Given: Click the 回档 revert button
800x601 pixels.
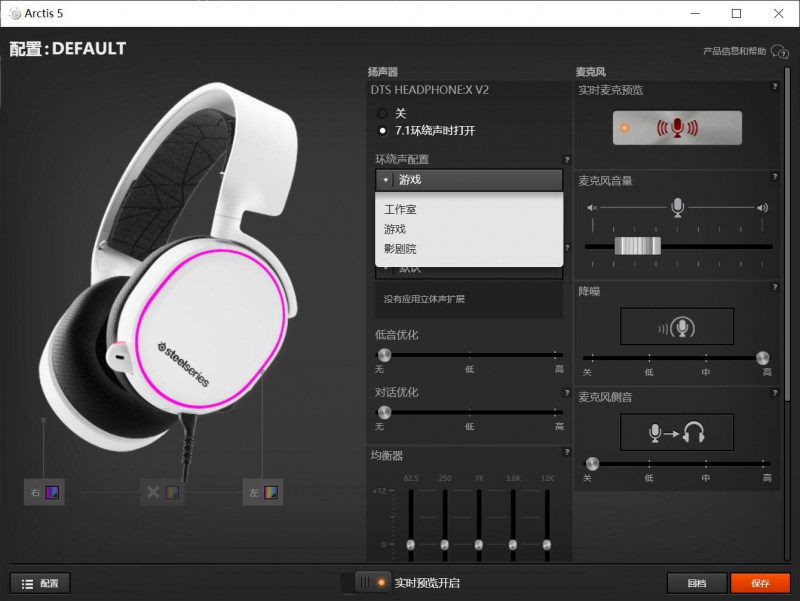Looking at the screenshot, I should [x=697, y=583].
